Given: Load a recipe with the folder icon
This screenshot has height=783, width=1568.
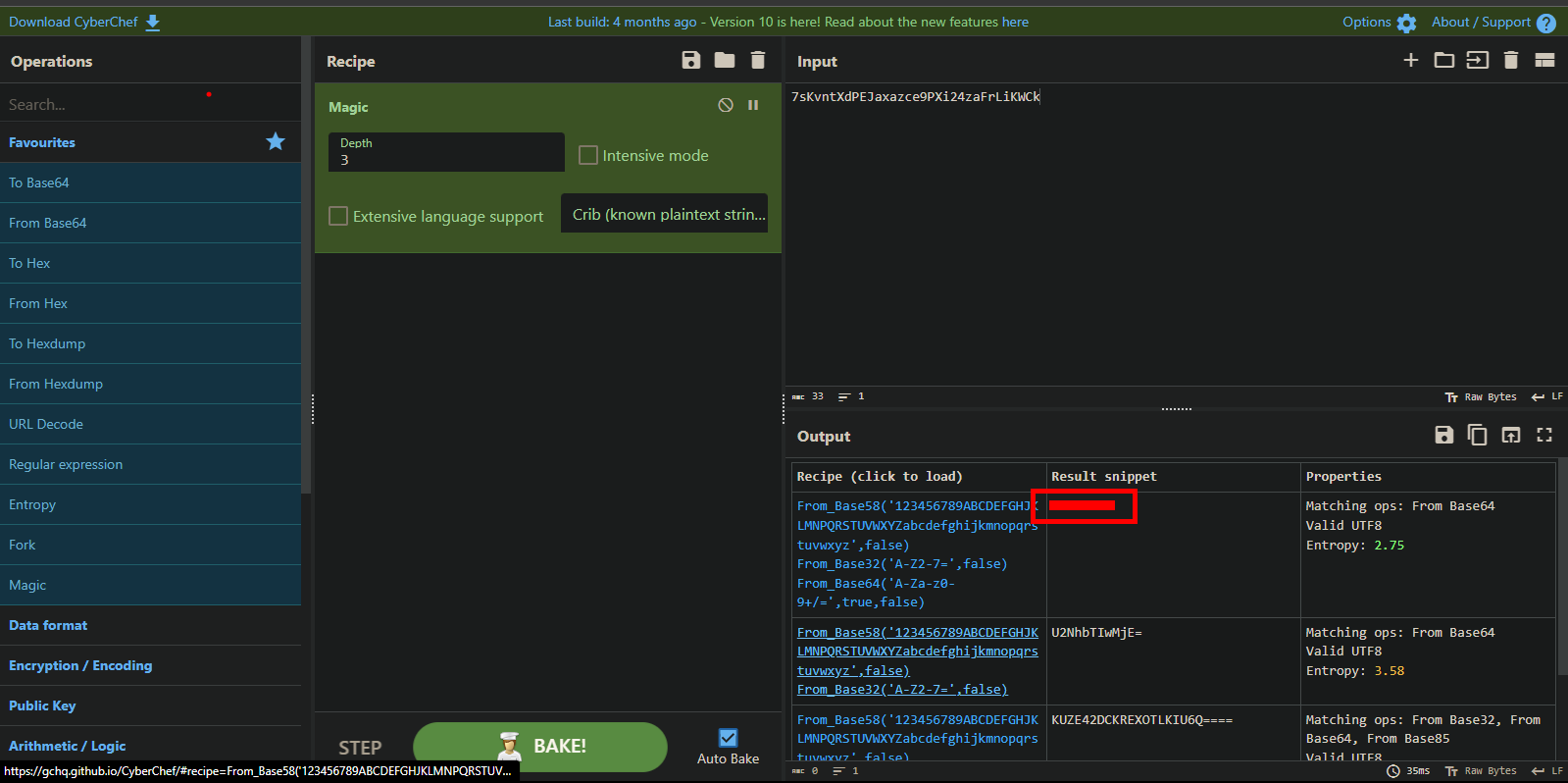Looking at the screenshot, I should [x=725, y=61].
